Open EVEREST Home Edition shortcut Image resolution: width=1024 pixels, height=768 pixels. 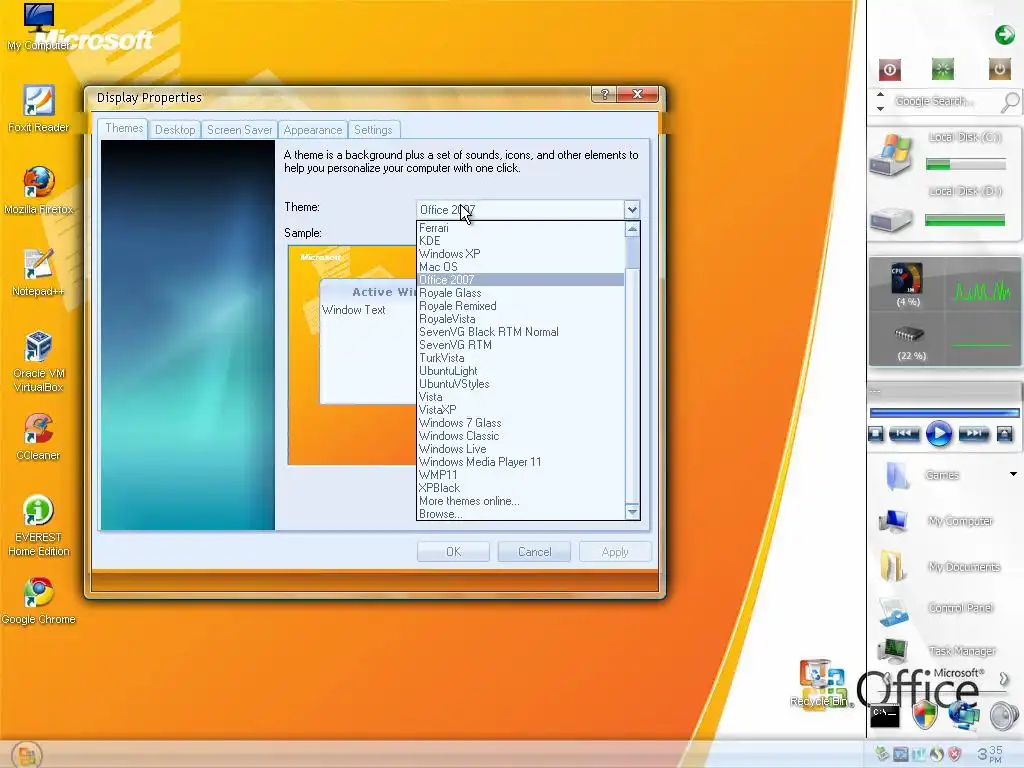pos(38,511)
